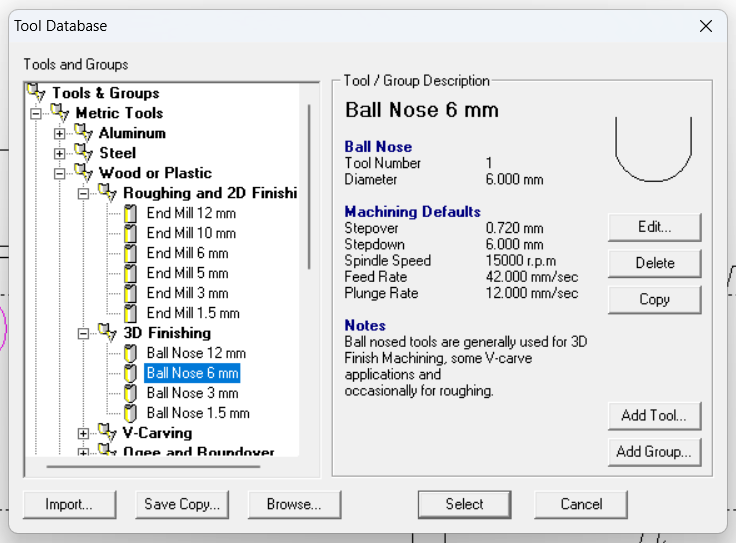The width and height of the screenshot is (736, 543).
Task: Click the Ball Nose 6 mm tool icon
Action: pyautogui.click(x=130, y=373)
